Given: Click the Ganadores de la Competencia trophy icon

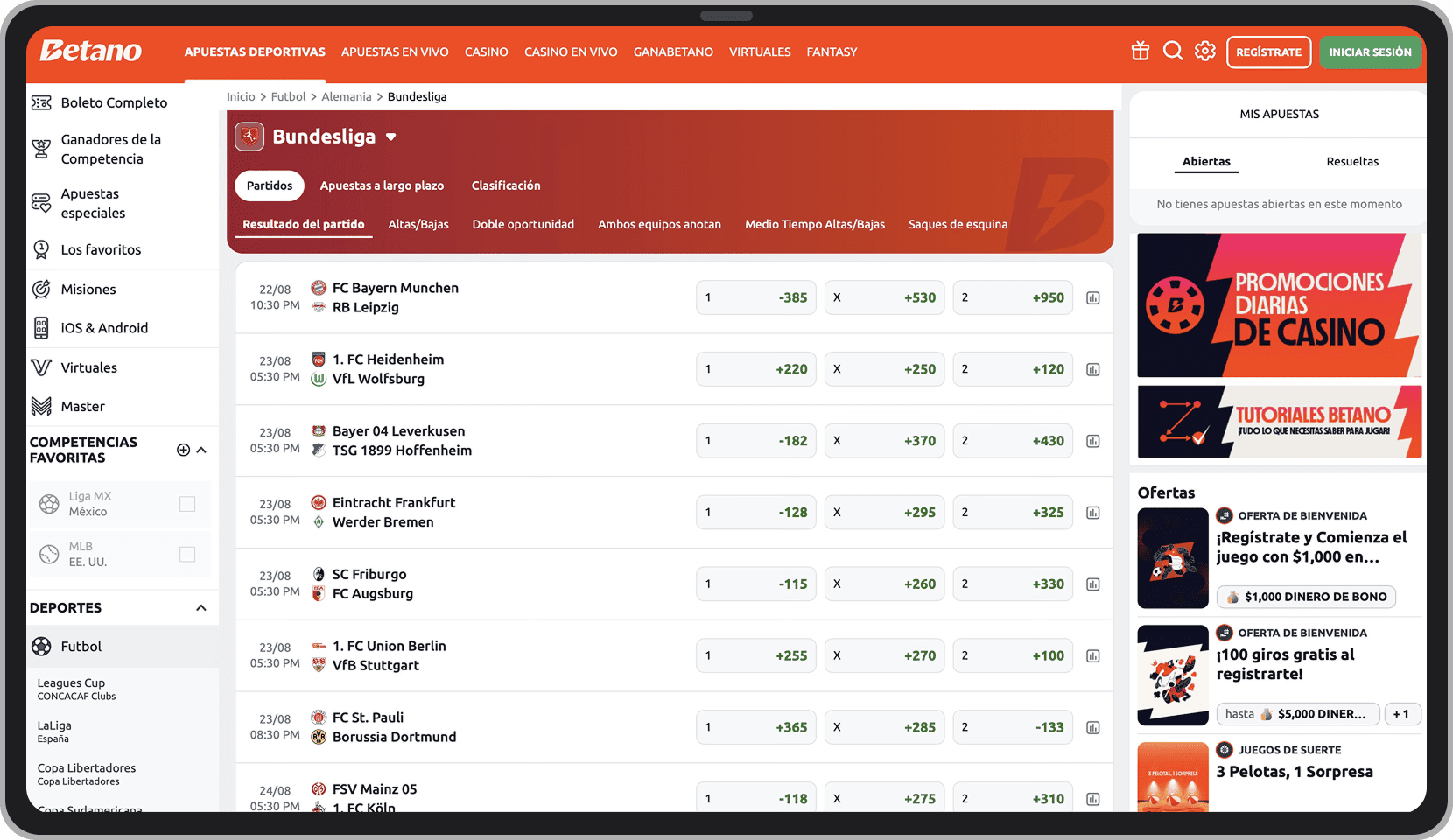Looking at the screenshot, I should pos(41,149).
